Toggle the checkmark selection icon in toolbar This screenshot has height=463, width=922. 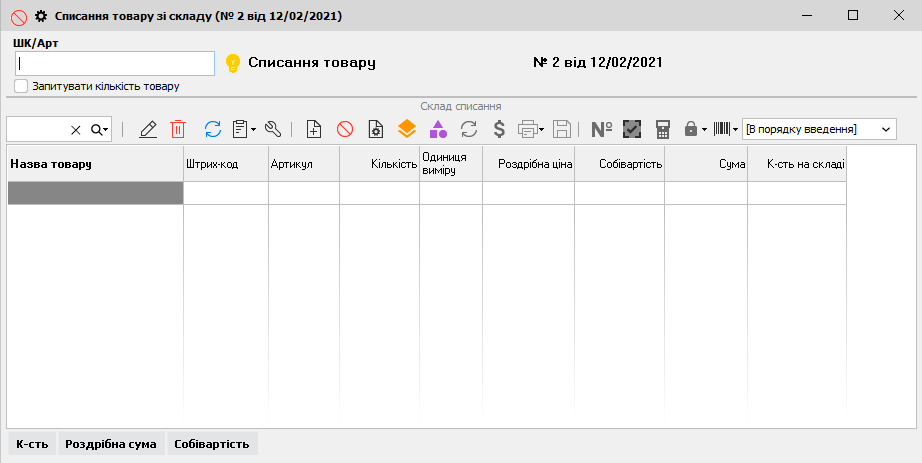[631, 129]
